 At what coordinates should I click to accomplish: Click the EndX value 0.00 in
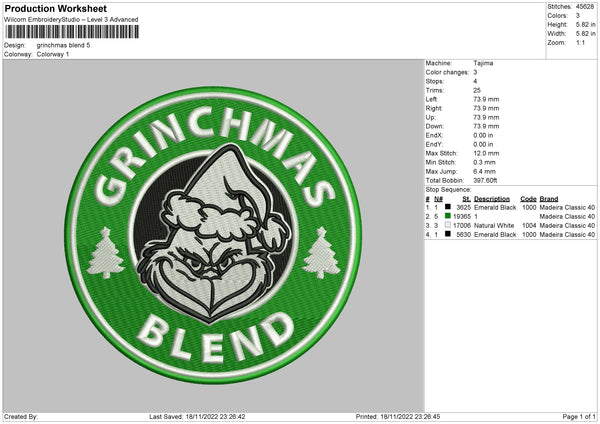coord(483,135)
